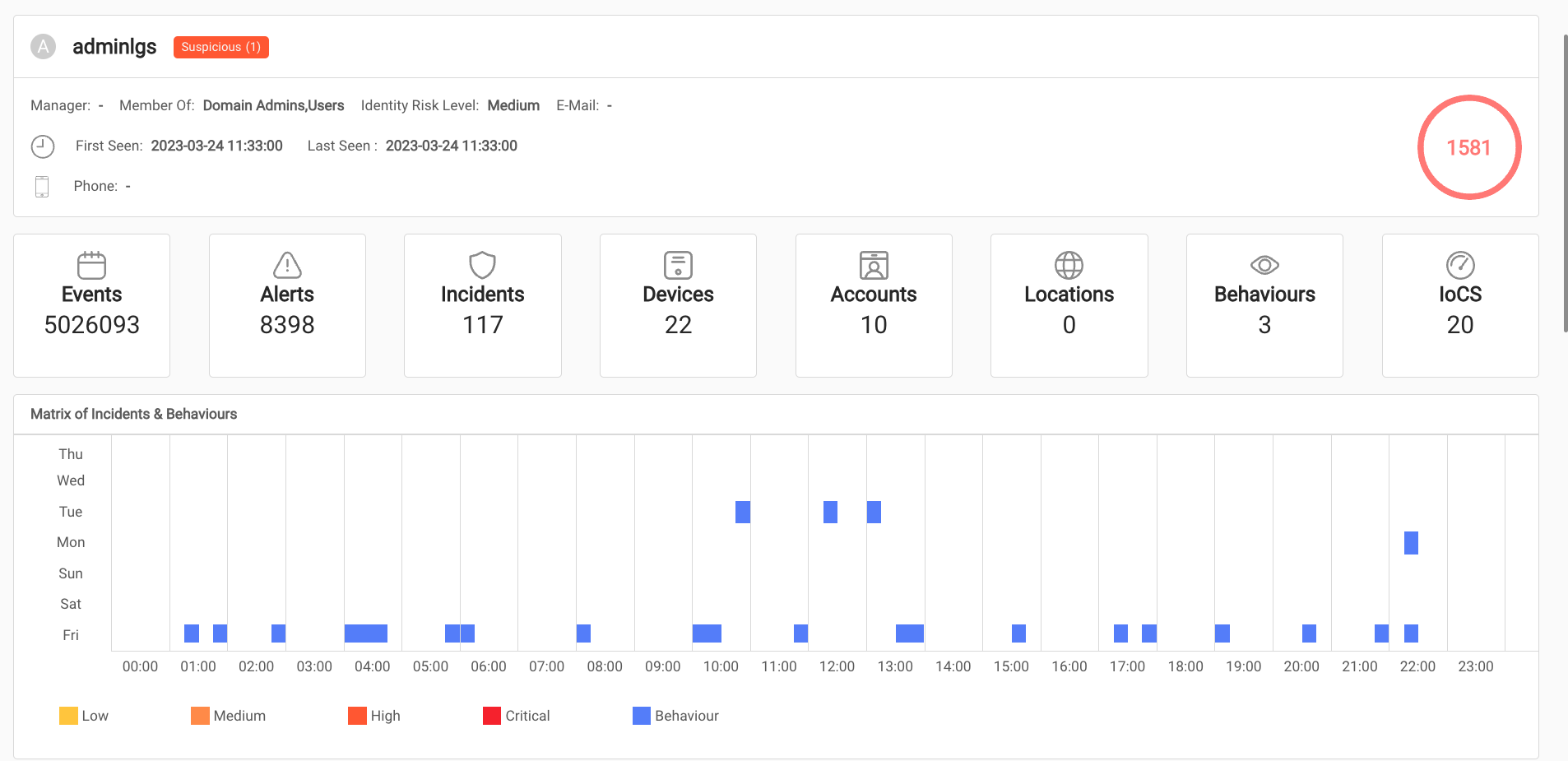Toggle the High legend swatch
The width and height of the screenshot is (1568, 761).
click(357, 716)
